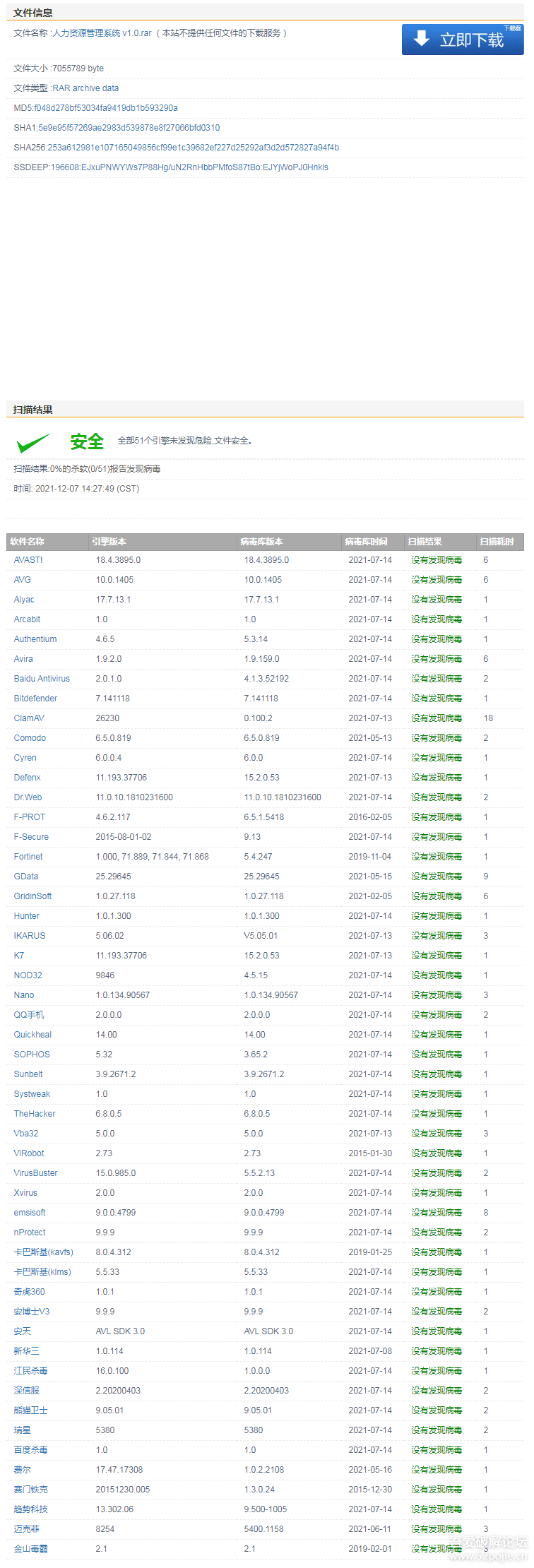Click the 软件名称 column header
The height and width of the screenshot is (1568, 534).
pyautogui.click(x=28, y=542)
